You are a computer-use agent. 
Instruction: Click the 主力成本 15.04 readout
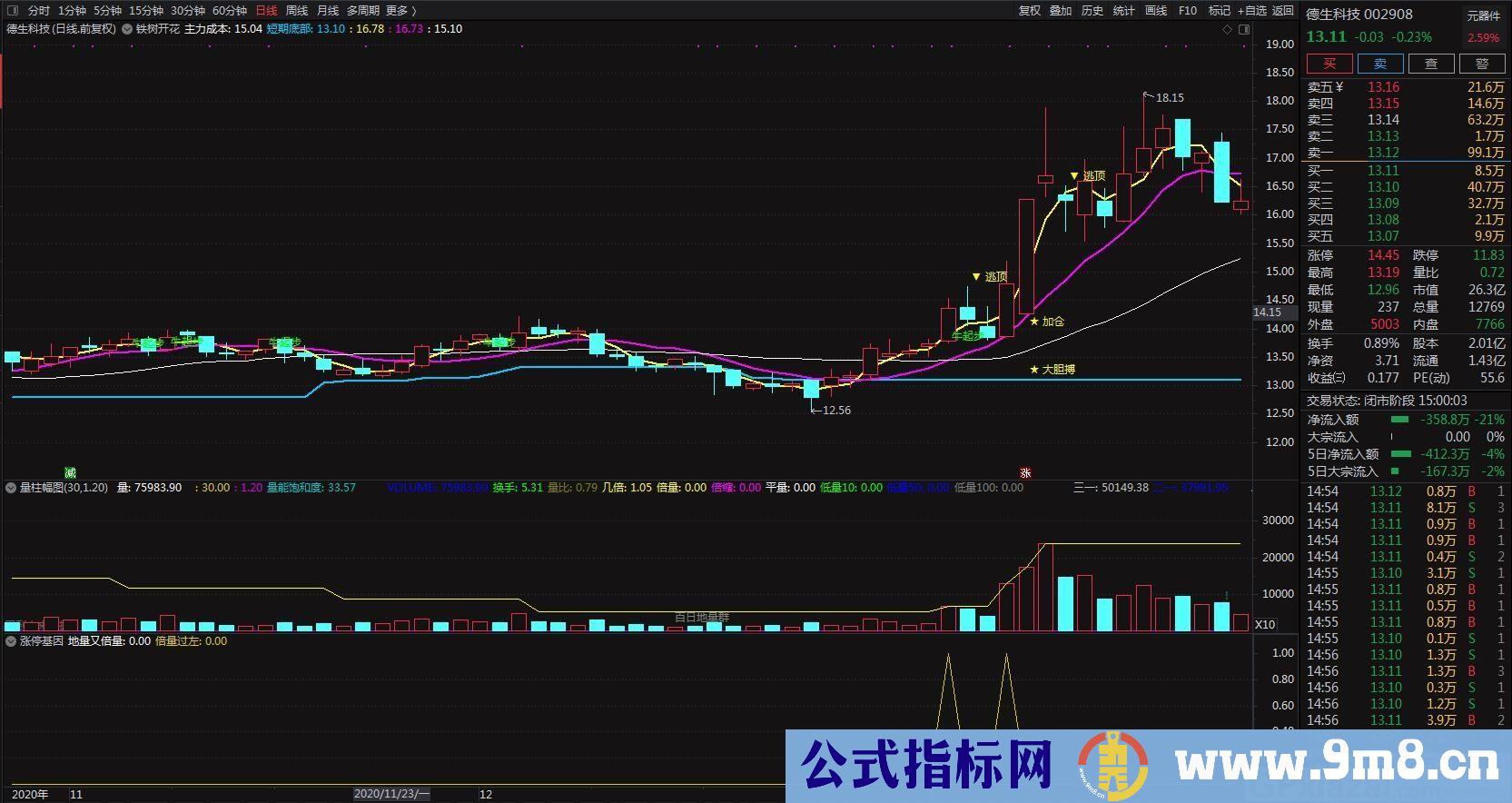pyautogui.click(x=222, y=29)
